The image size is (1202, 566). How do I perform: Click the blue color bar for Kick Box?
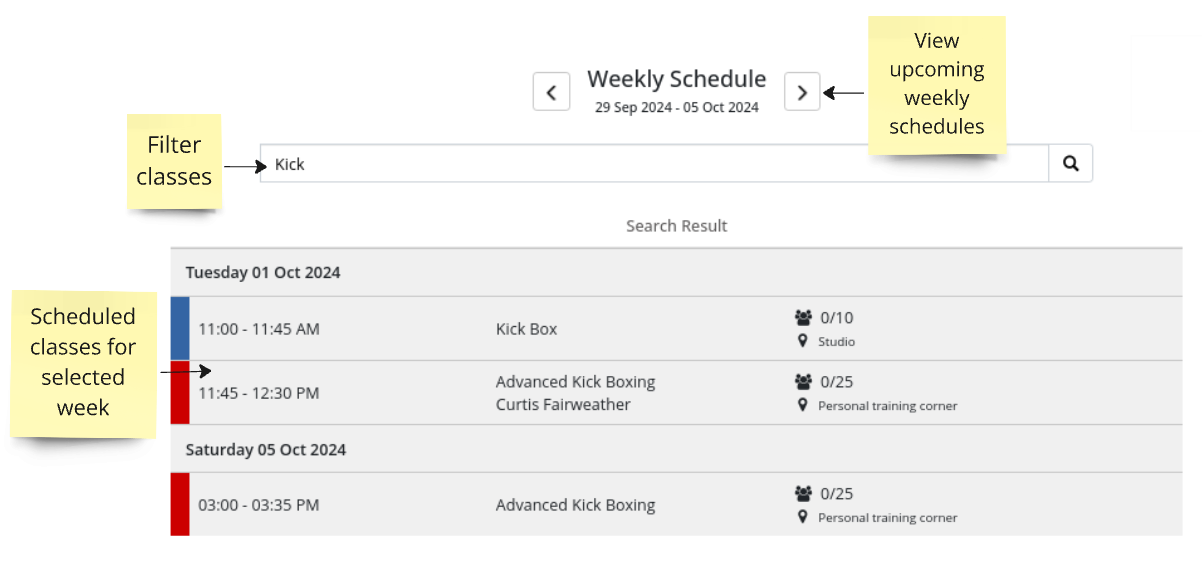tap(180, 328)
